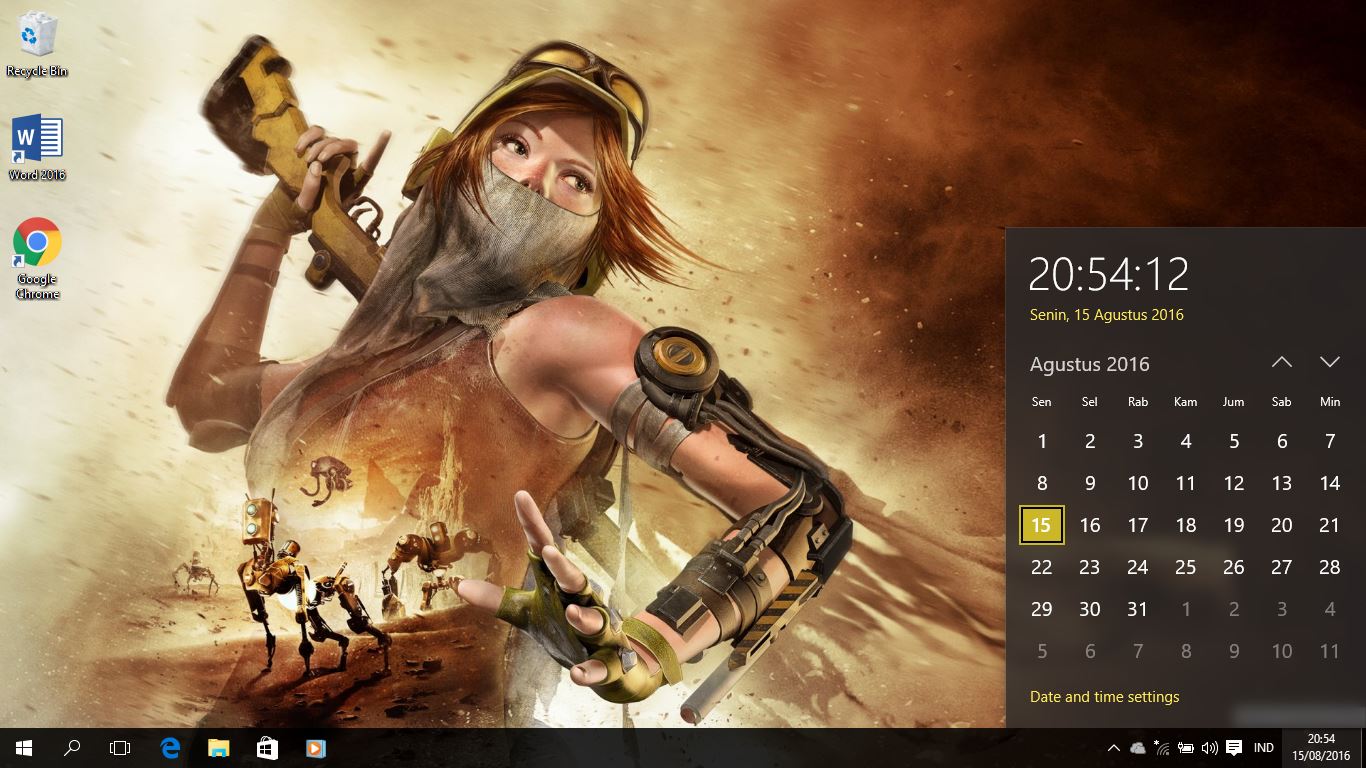Viewport: 1366px width, 768px height.
Task: Select Agustus day 8 in the calendar
Action: pos(1041,483)
